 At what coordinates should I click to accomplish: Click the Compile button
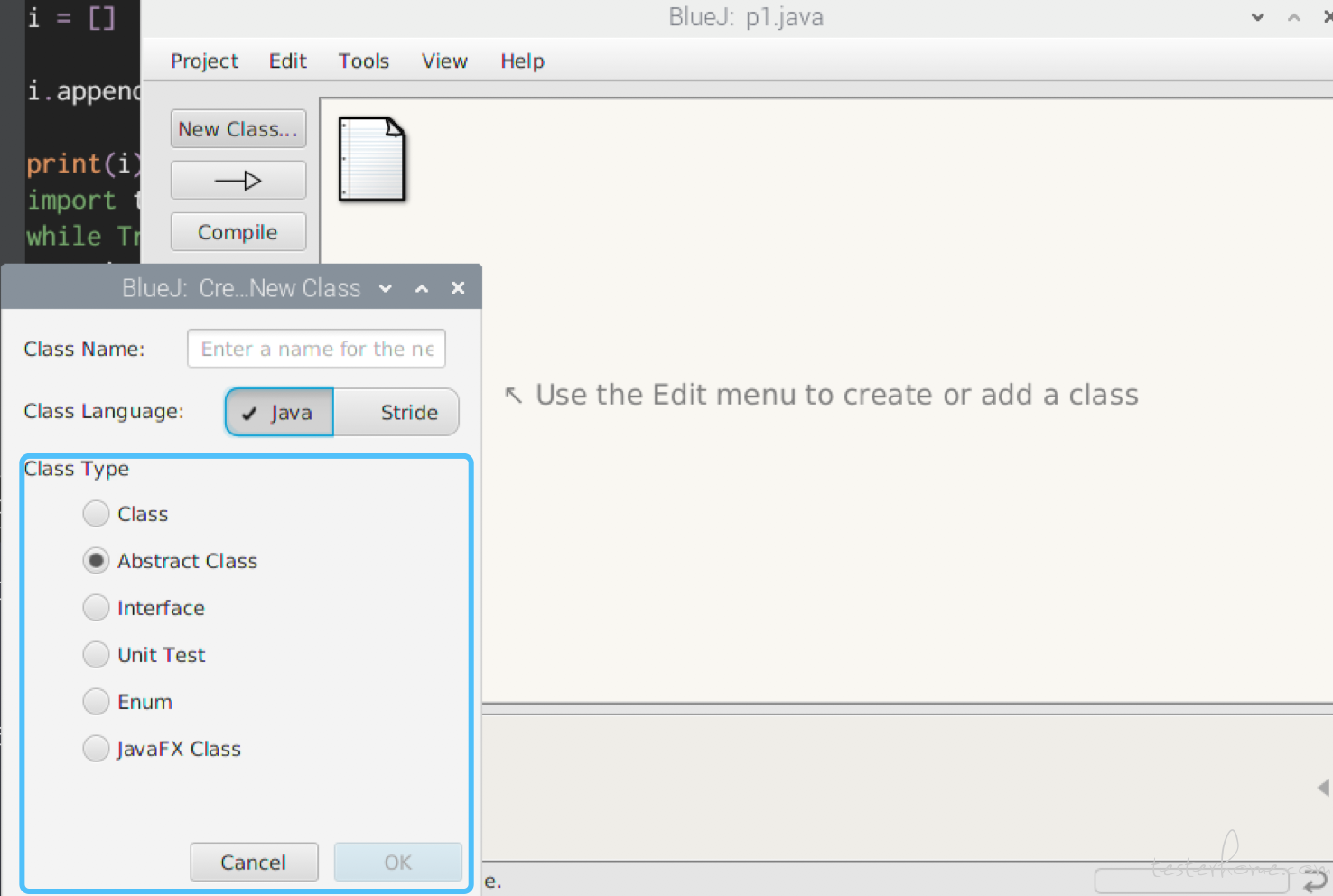[238, 232]
